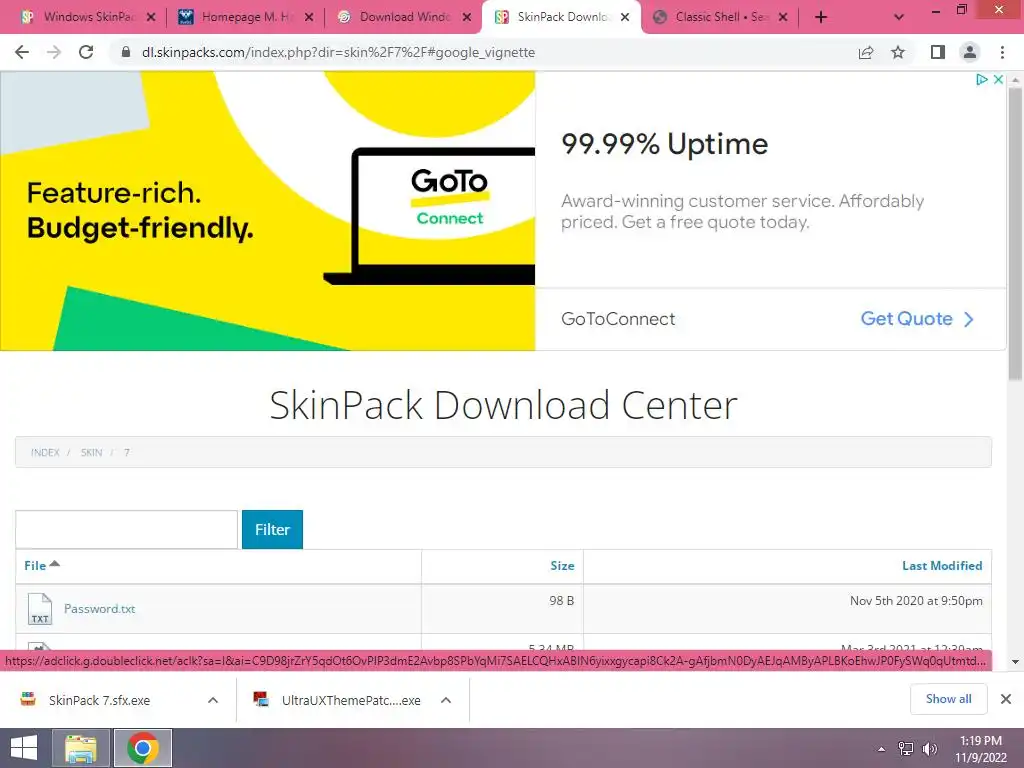This screenshot has width=1024, height=768.
Task: Click breadcrumb item 7
Action: [127, 452]
